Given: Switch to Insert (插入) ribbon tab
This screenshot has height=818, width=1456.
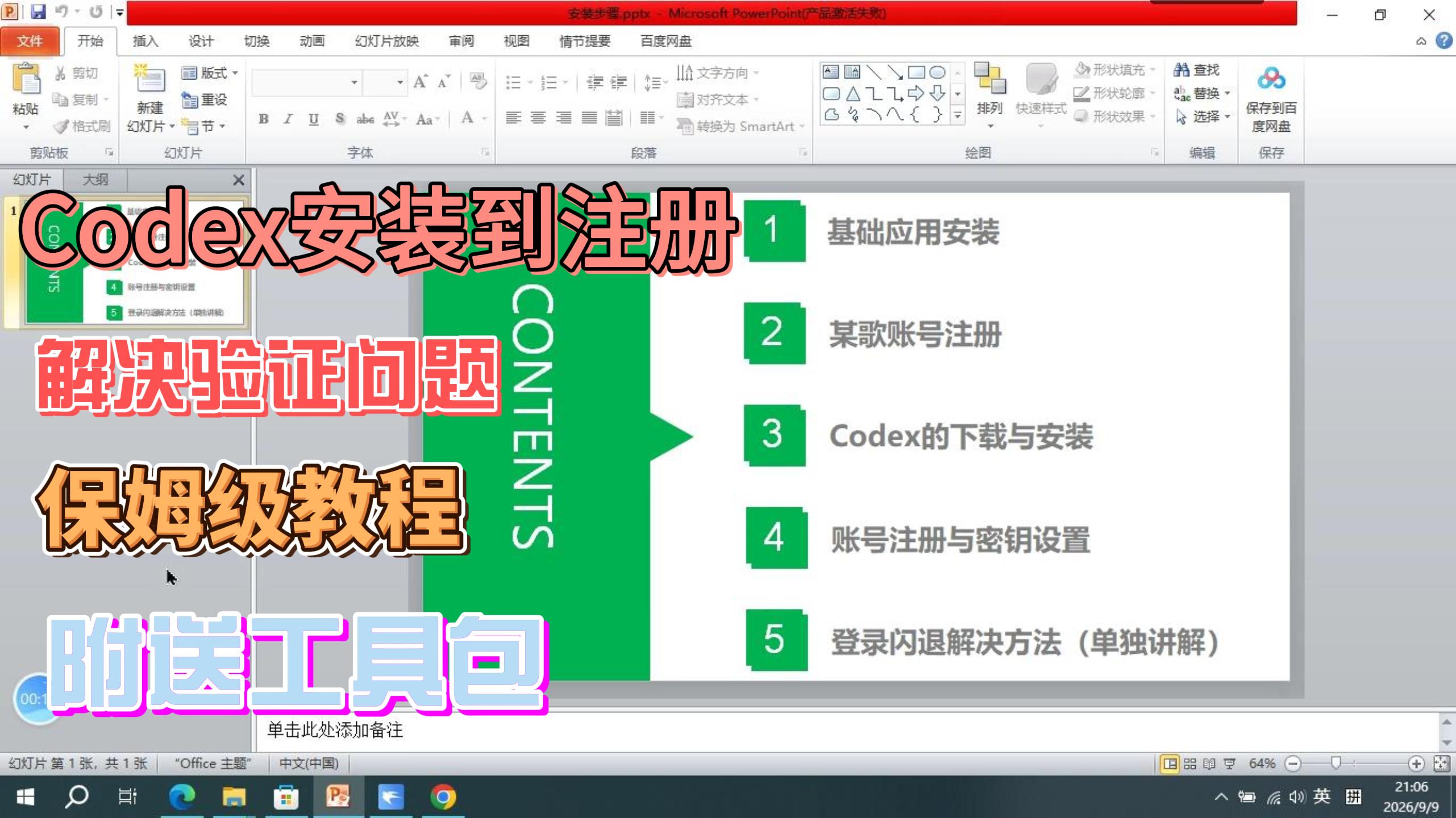Looking at the screenshot, I should (x=145, y=41).
